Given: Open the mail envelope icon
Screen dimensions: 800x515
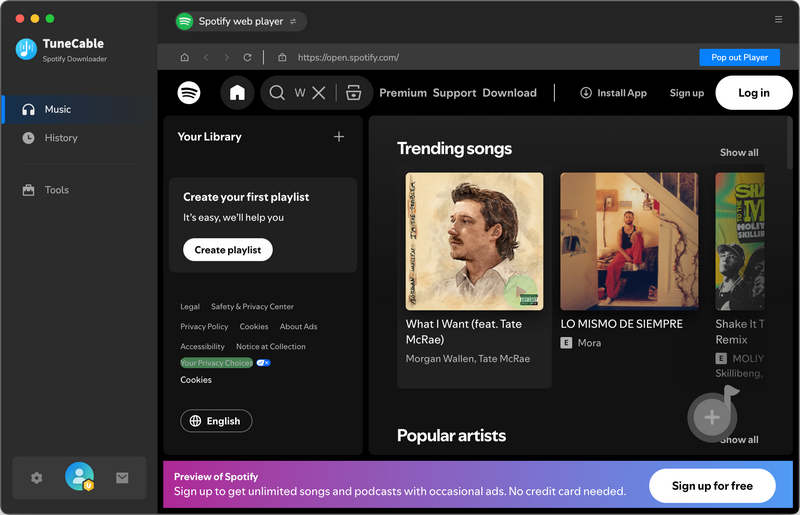Looking at the screenshot, I should point(122,478).
